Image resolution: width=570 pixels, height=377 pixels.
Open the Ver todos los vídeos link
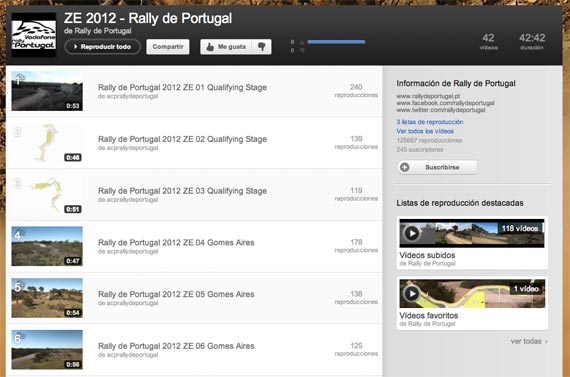click(x=425, y=131)
